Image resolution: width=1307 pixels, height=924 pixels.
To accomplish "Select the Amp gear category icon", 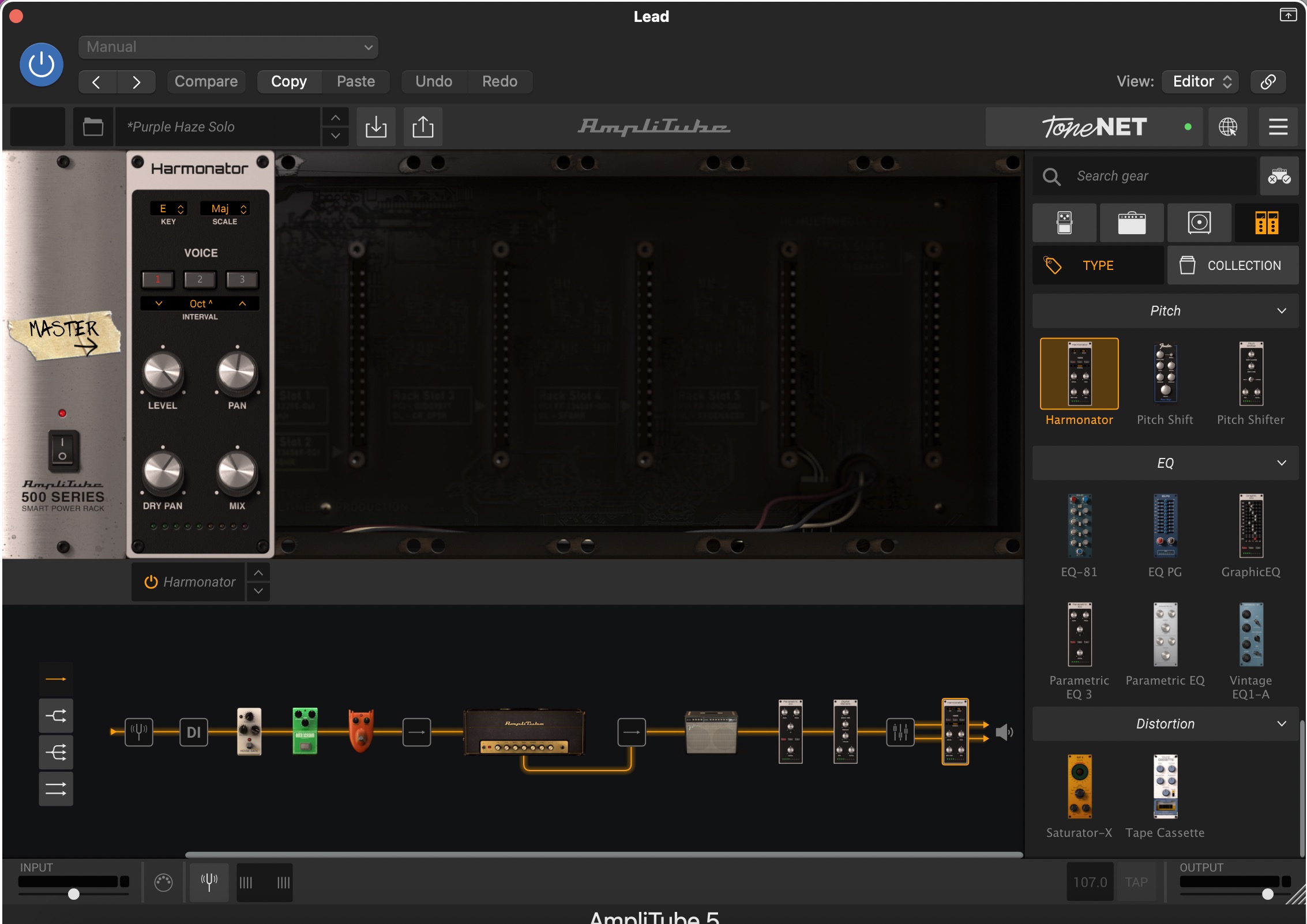I will coord(1132,223).
